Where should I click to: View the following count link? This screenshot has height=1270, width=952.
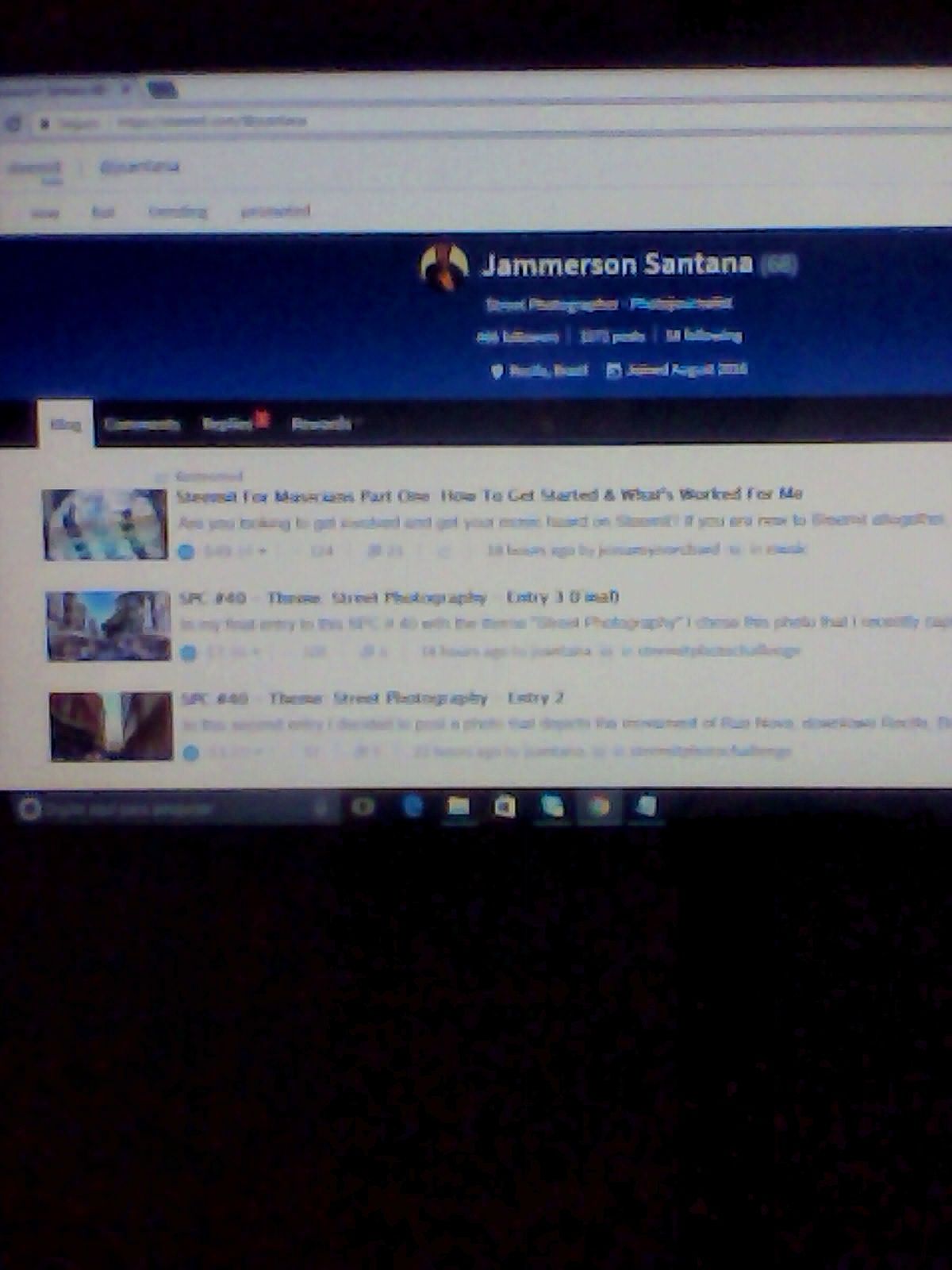[x=703, y=336]
